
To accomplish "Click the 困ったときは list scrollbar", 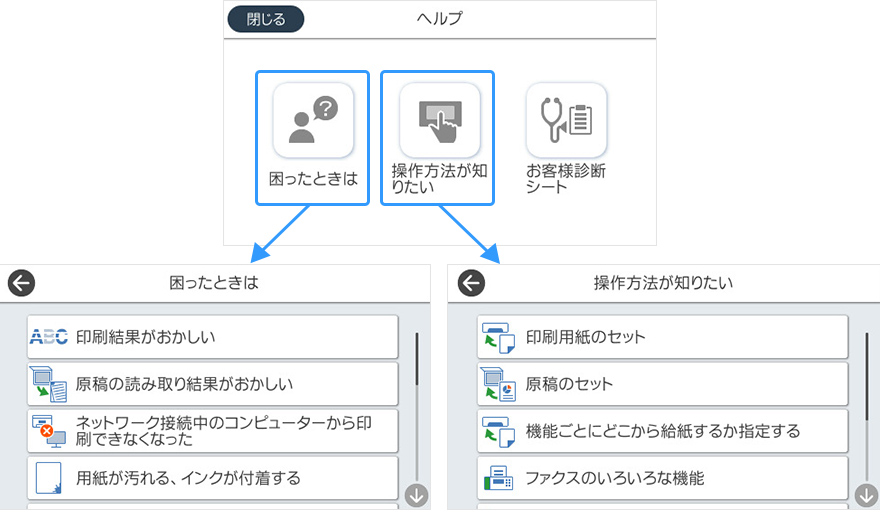I will (x=416, y=380).
